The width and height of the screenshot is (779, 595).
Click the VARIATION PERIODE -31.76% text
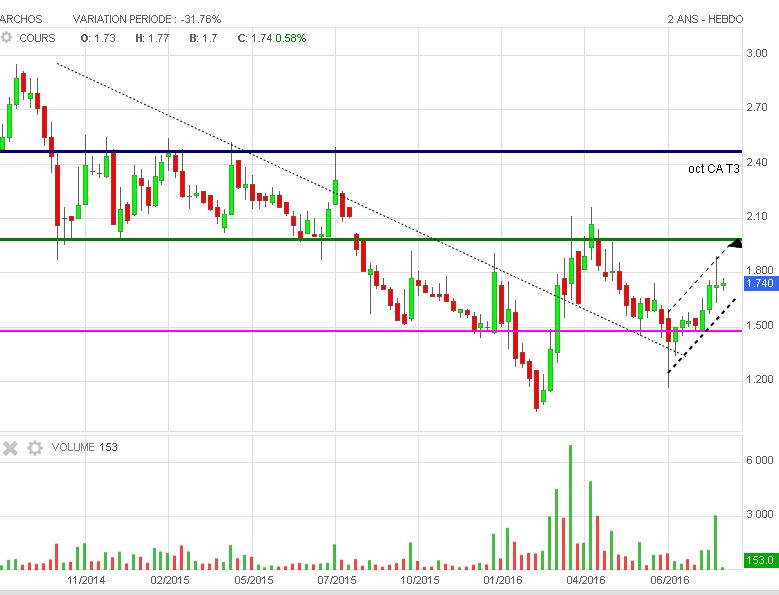pyautogui.click(x=147, y=19)
